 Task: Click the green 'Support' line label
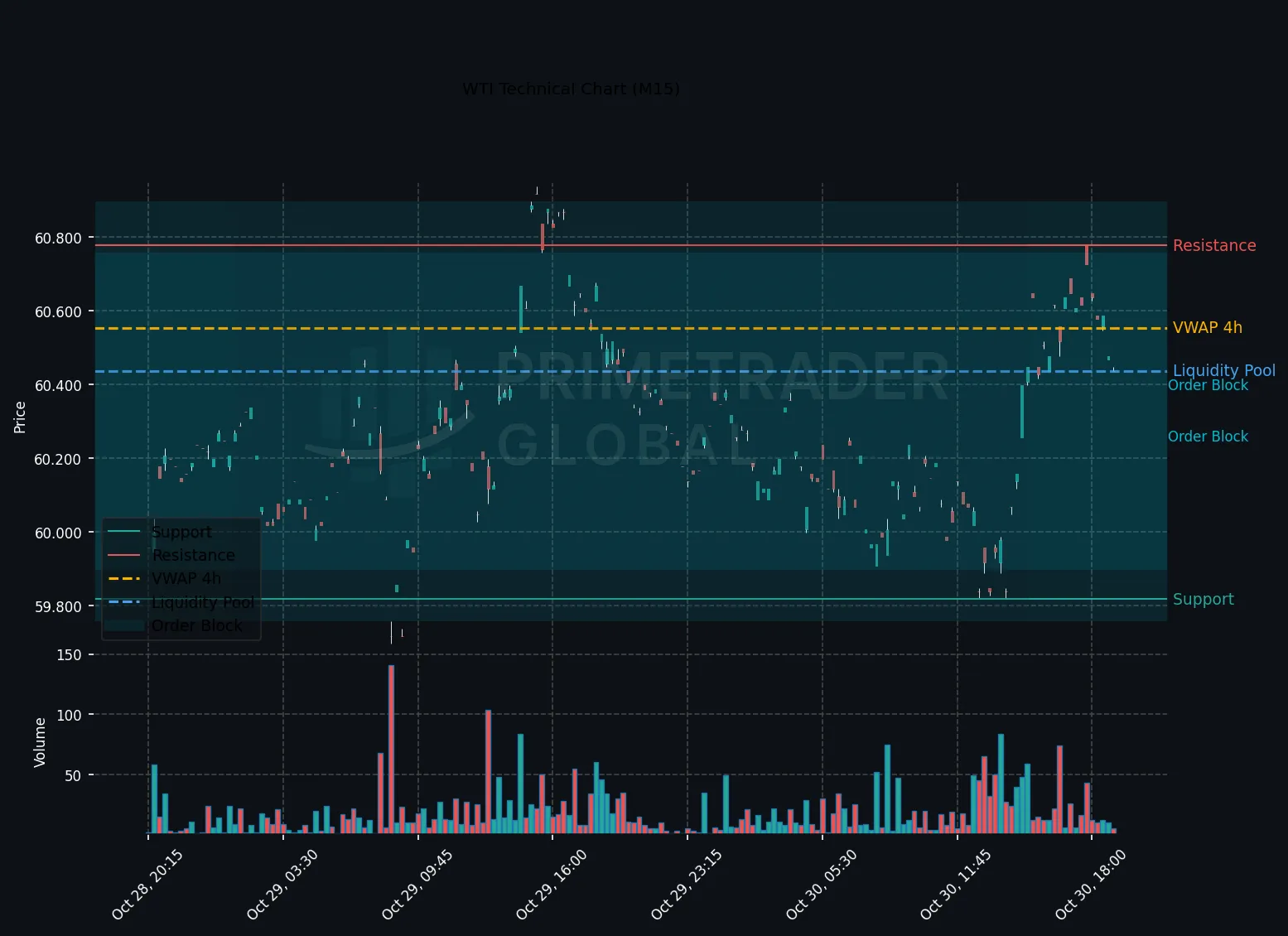pos(1204,599)
